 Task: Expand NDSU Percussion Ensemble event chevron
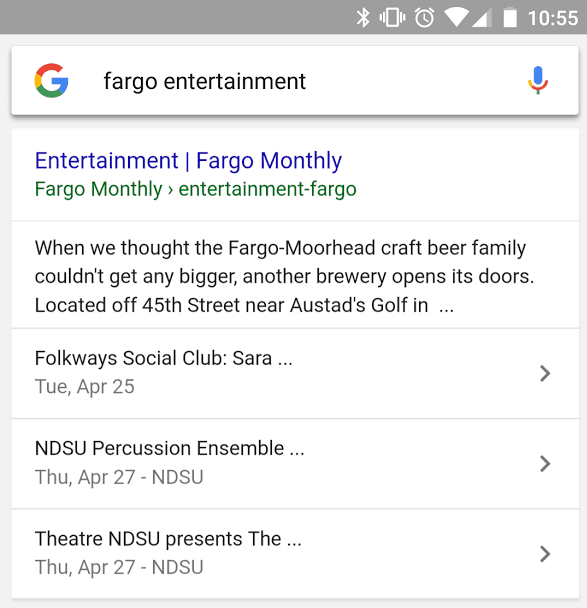545,464
